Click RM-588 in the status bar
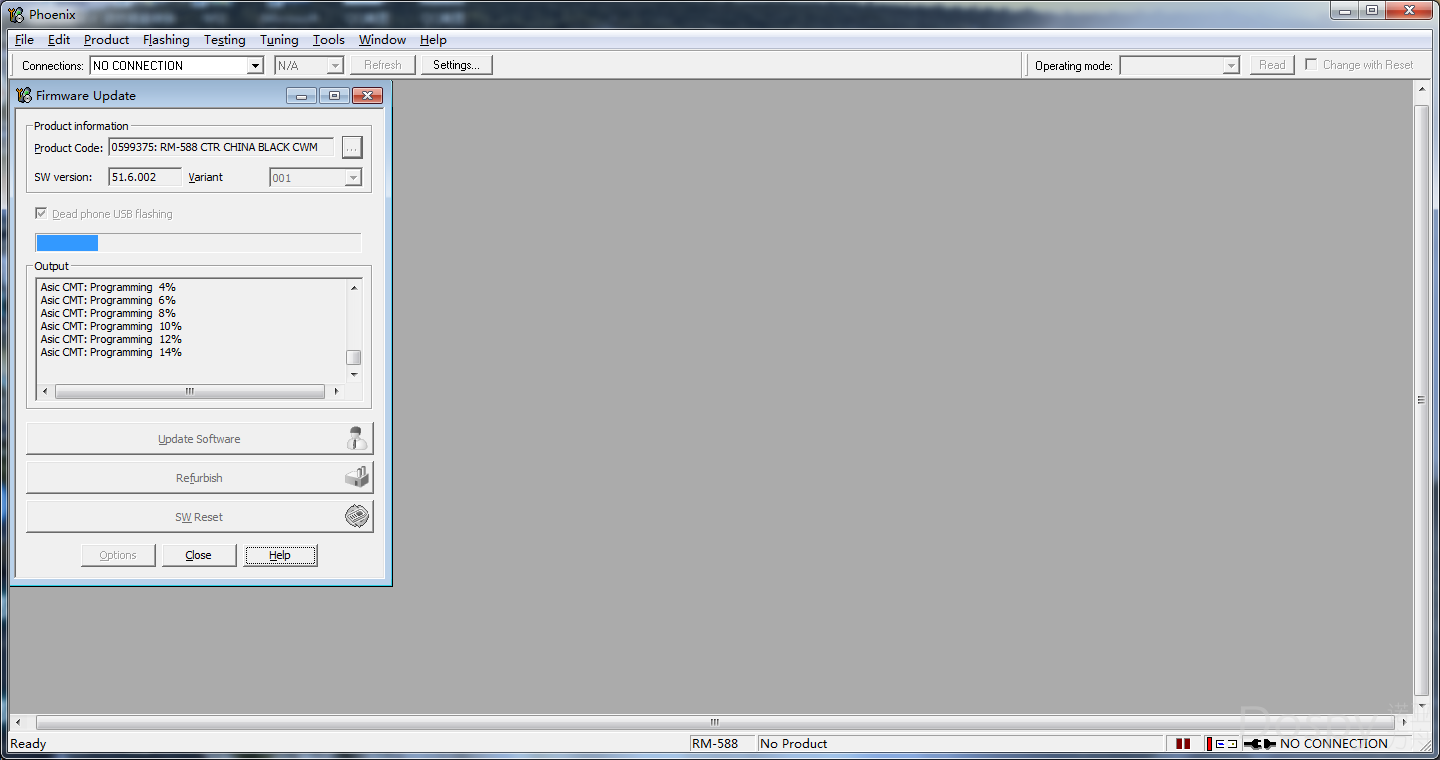 pos(715,743)
